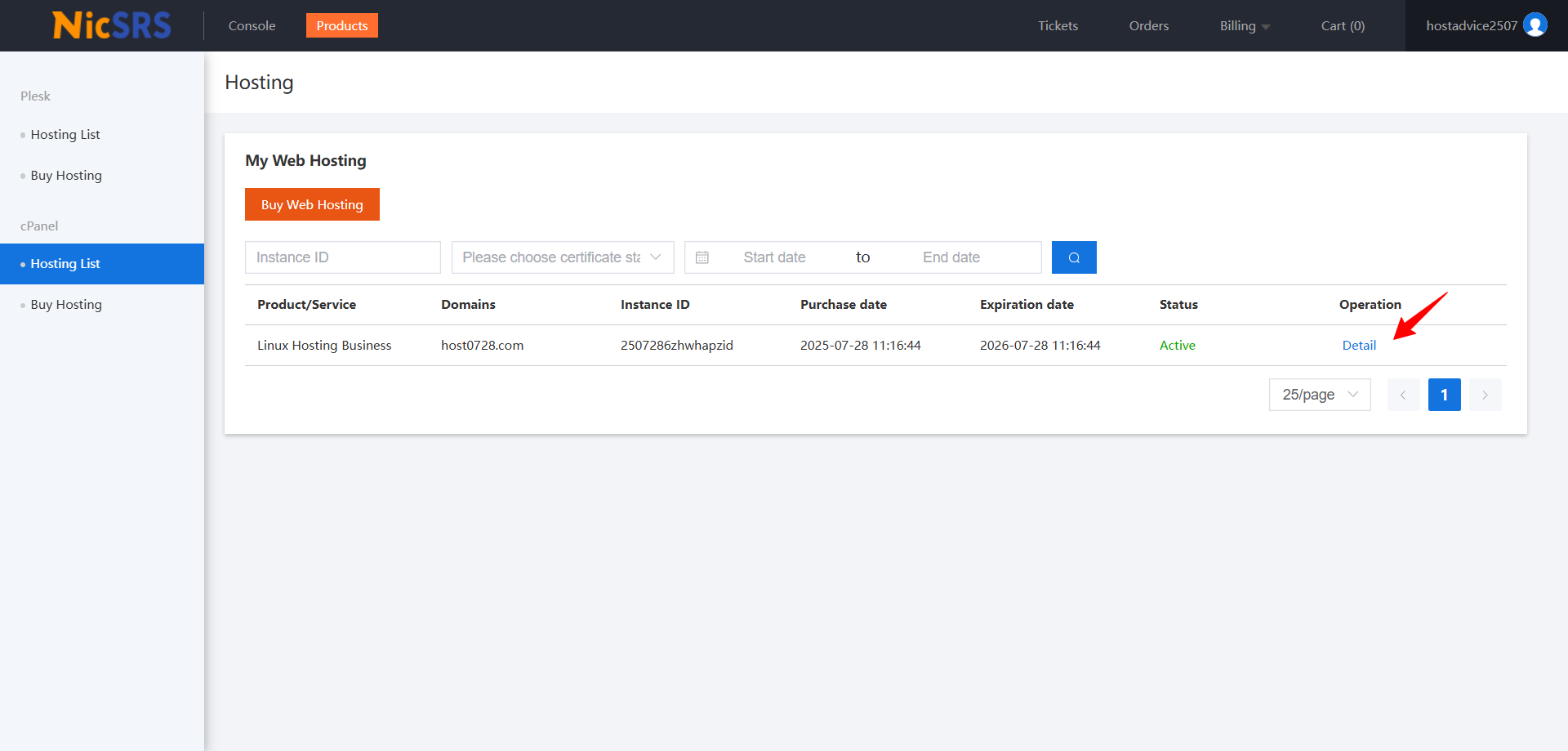Open Plesk Buy Hosting
The width and height of the screenshot is (1568, 751).
click(66, 176)
